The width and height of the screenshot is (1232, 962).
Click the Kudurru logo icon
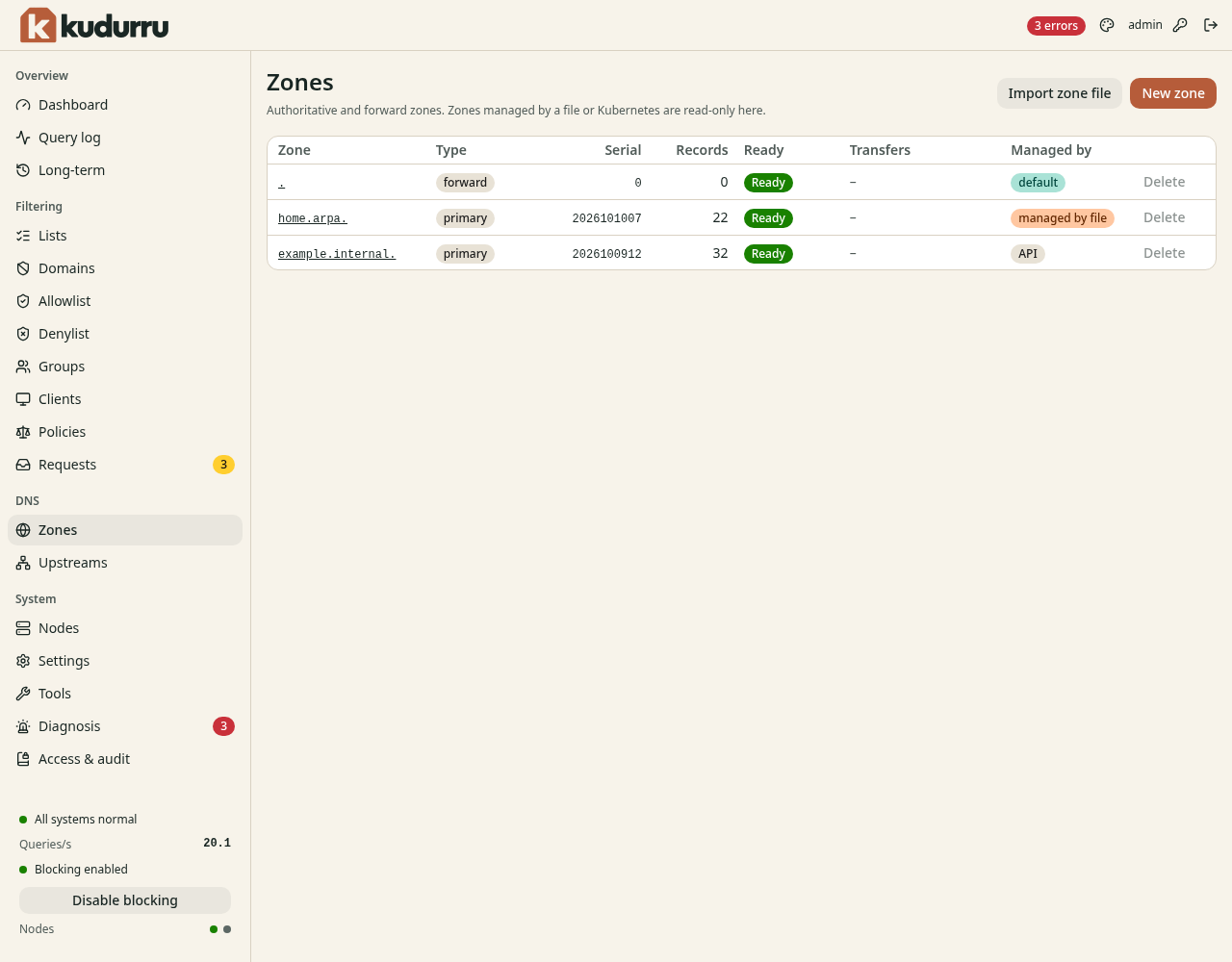coord(38,25)
